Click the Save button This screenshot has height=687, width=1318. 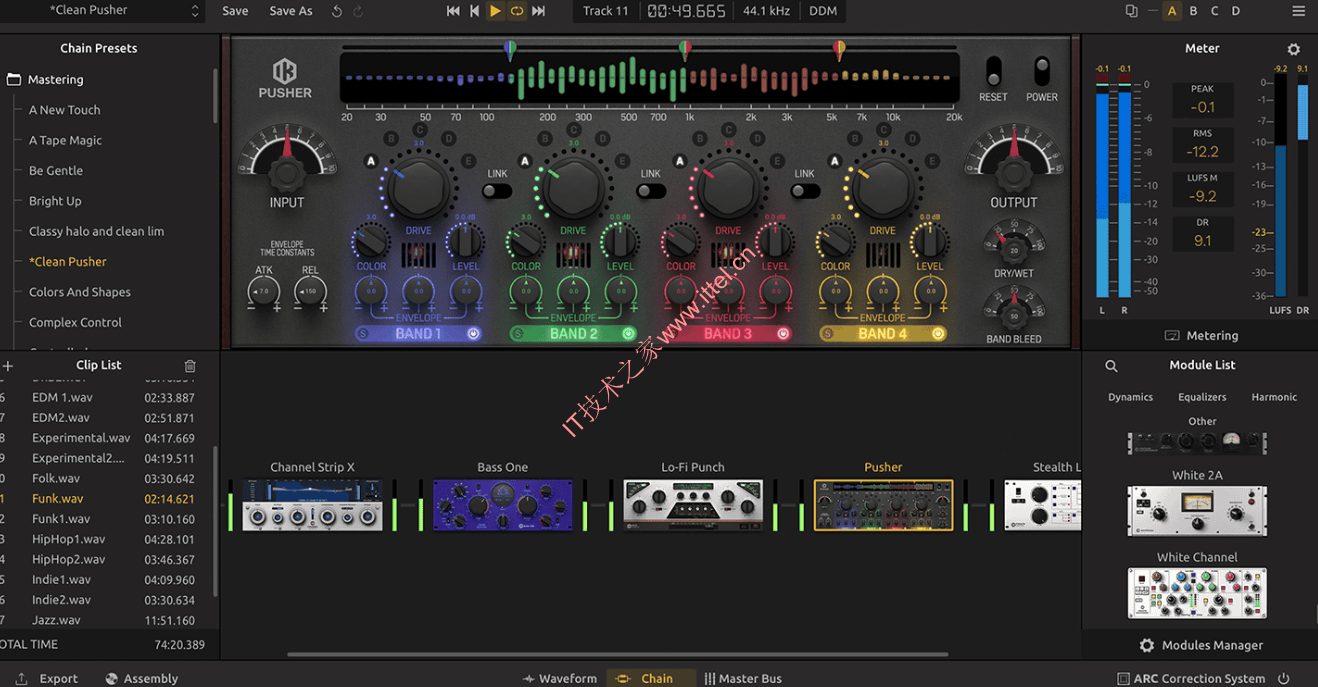[235, 11]
